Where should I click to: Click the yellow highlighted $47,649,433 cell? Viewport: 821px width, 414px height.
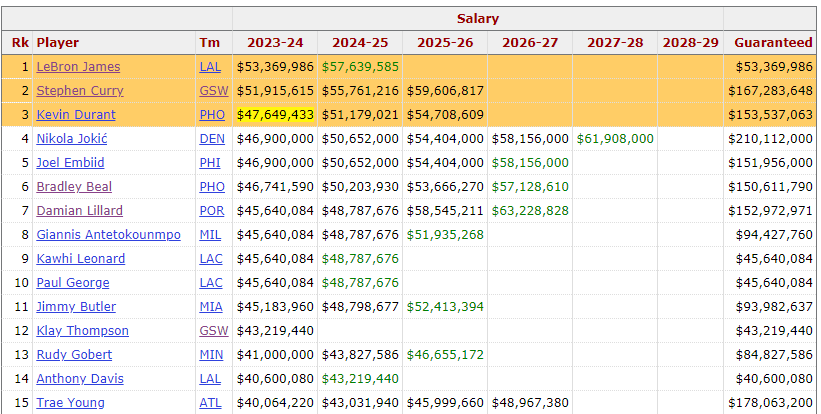tap(275, 115)
